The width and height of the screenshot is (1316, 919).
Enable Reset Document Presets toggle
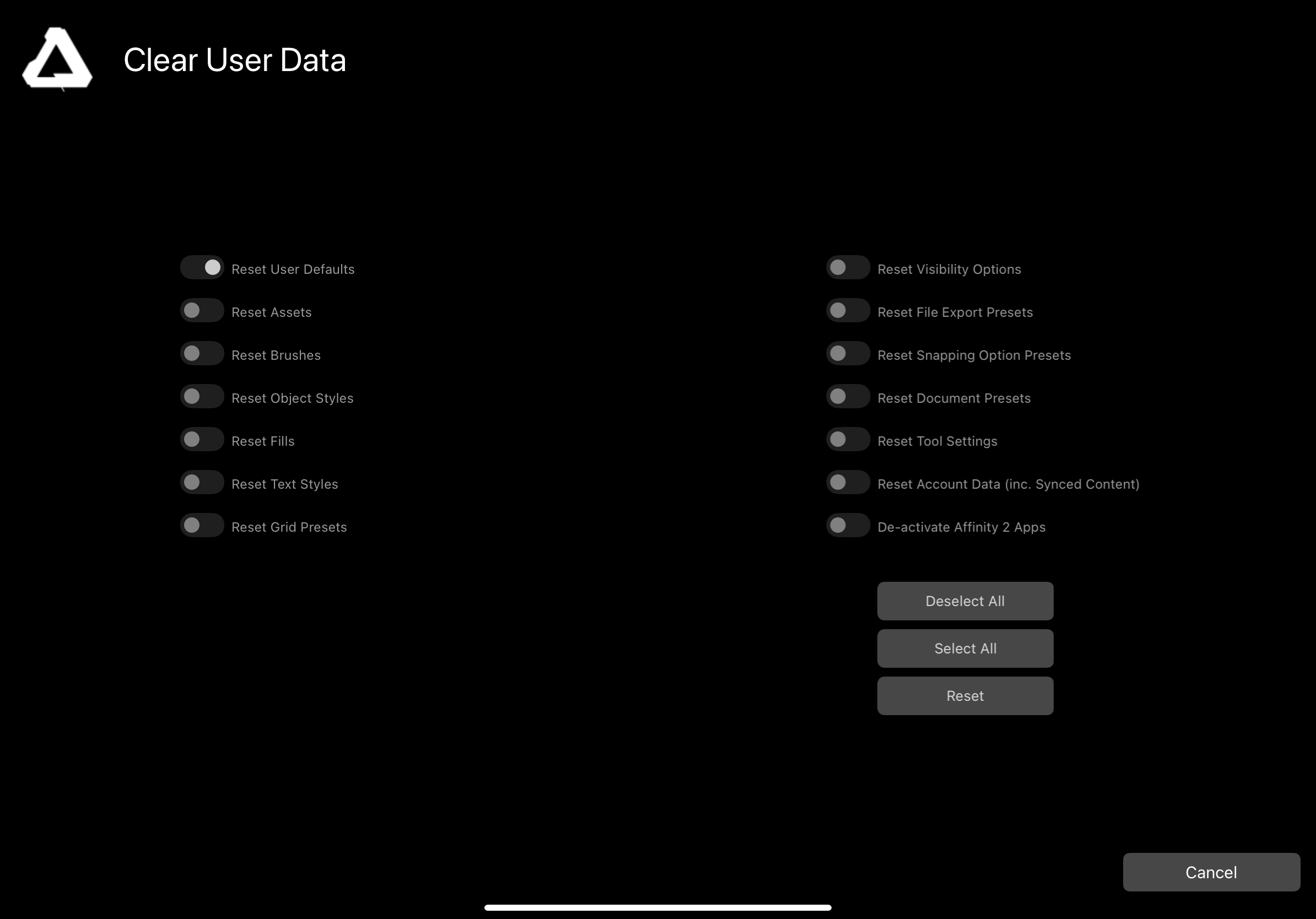pyautogui.click(x=848, y=397)
